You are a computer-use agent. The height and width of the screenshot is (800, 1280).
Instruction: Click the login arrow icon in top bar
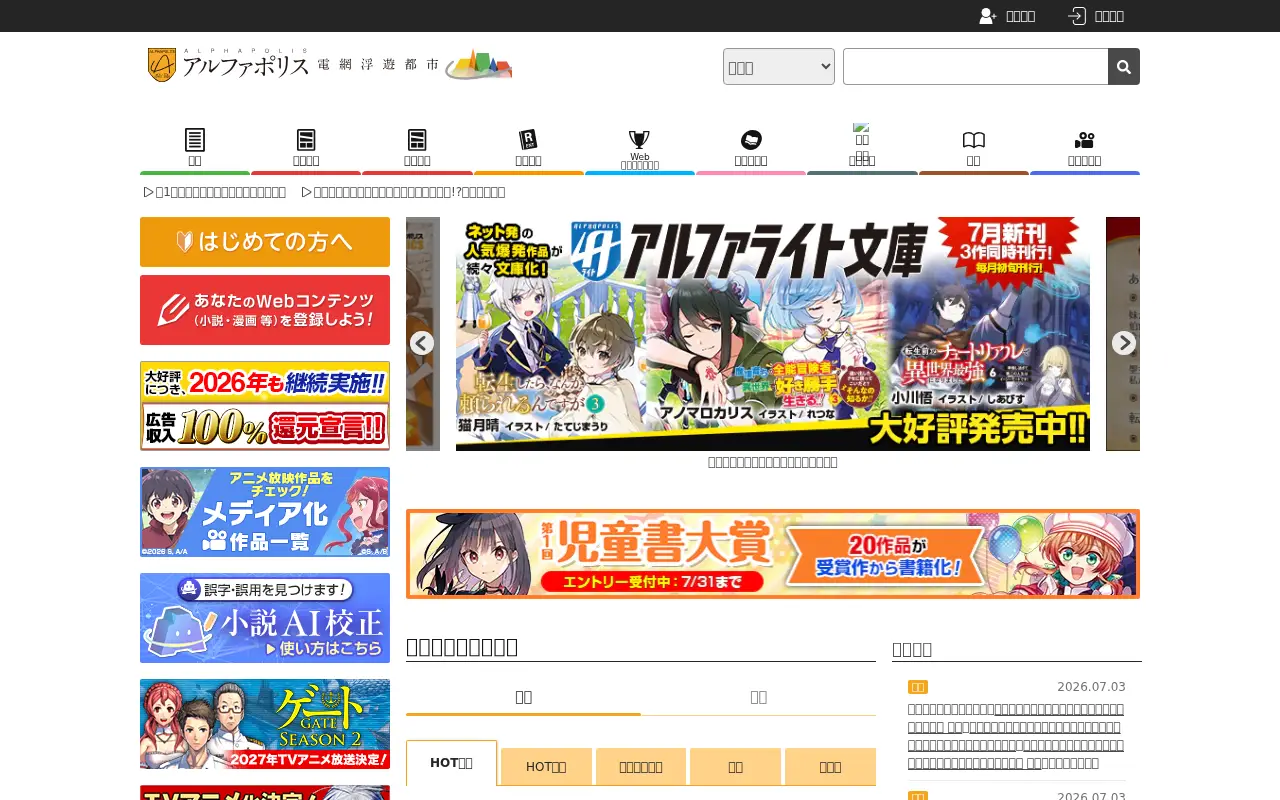(x=1077, y=16)
